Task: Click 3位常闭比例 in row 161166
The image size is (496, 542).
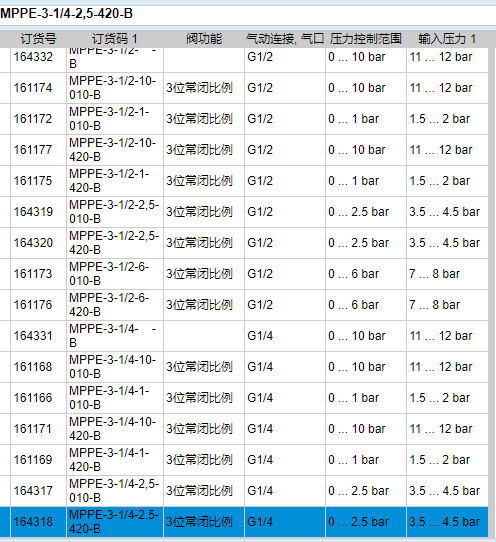Action: (199, 398)
